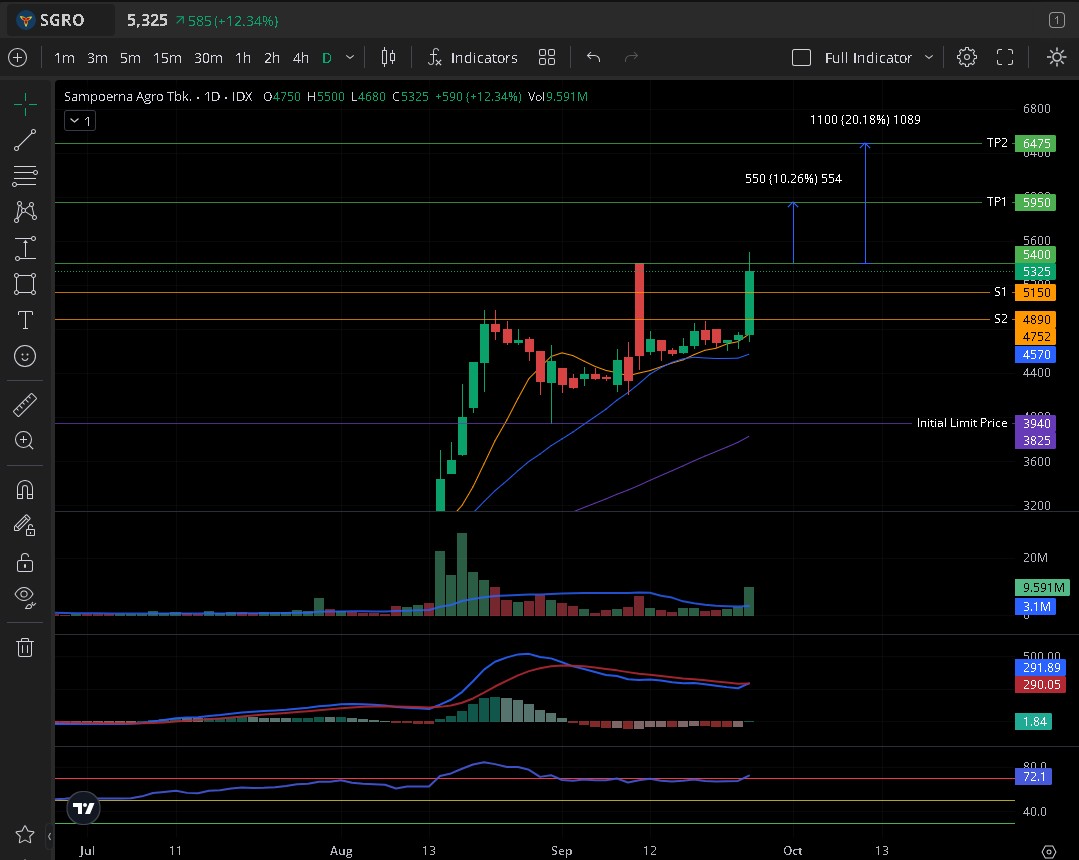This screenshot has height=860, width=1079.
Task: Open the Full Indicator dropdown arrow
Action: pyautogui.click(x=929, y=58)
